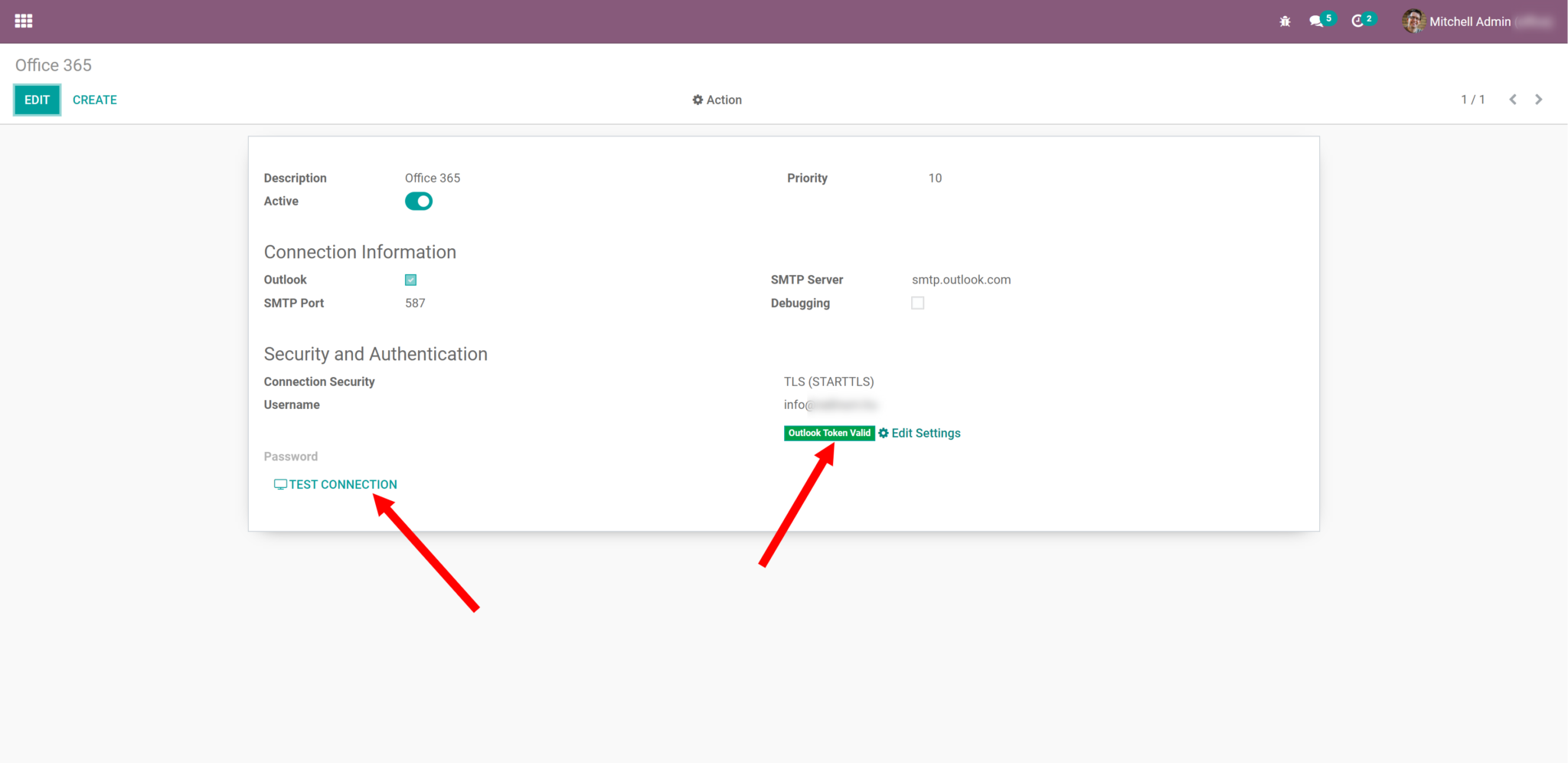The image size is (1568, 763).
Task: Go to previous record with left chevron
Action: (x=1513, y=100)
